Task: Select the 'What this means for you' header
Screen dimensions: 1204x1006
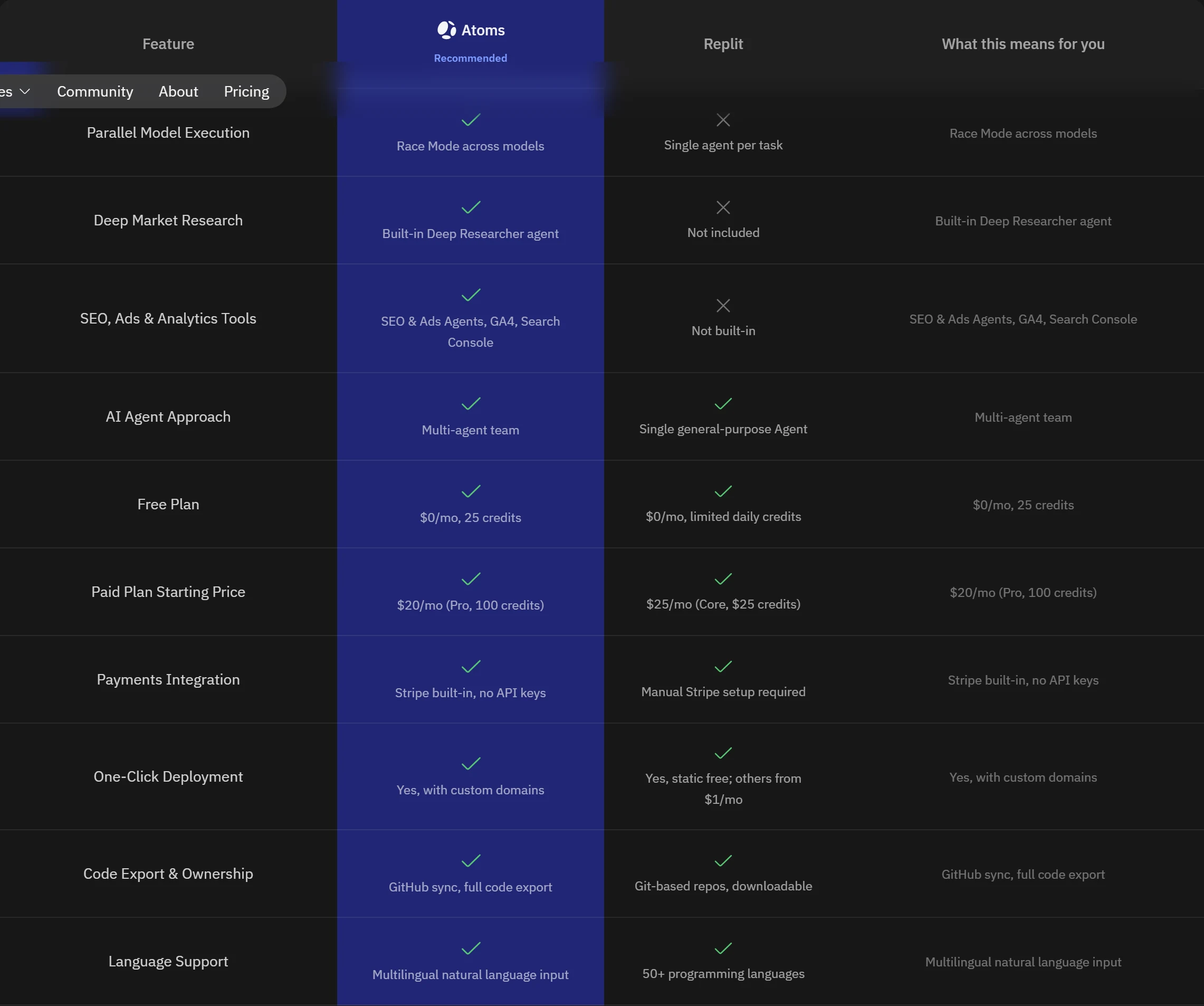Action: (x=1024, y=44)
